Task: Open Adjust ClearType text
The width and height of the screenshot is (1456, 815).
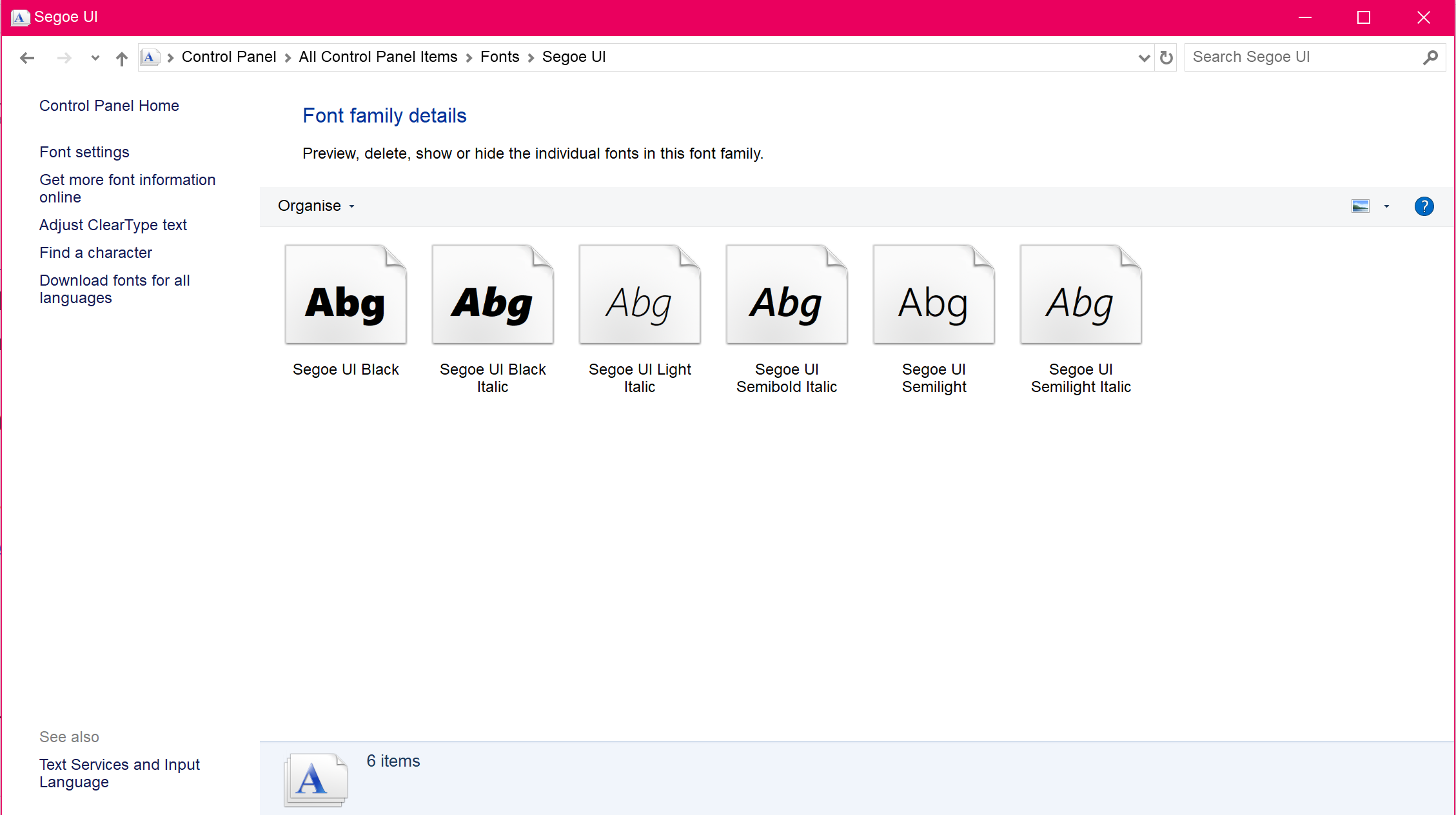Action: click(x=113, y=225)
